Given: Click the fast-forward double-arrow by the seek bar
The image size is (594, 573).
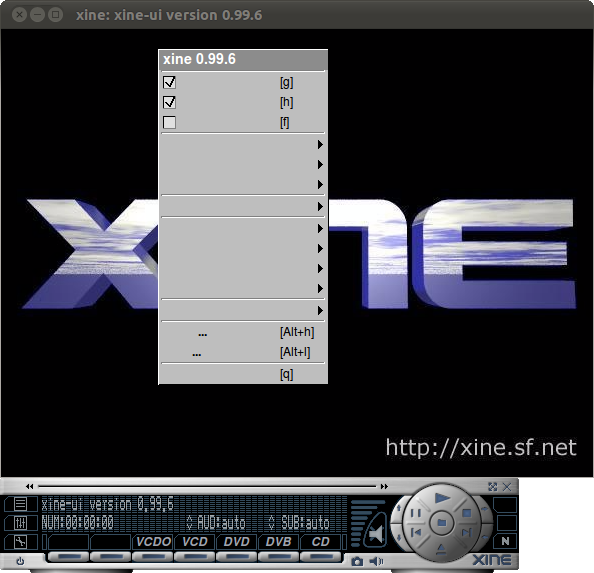Looking at the screenshot, I should click(384, 486).
